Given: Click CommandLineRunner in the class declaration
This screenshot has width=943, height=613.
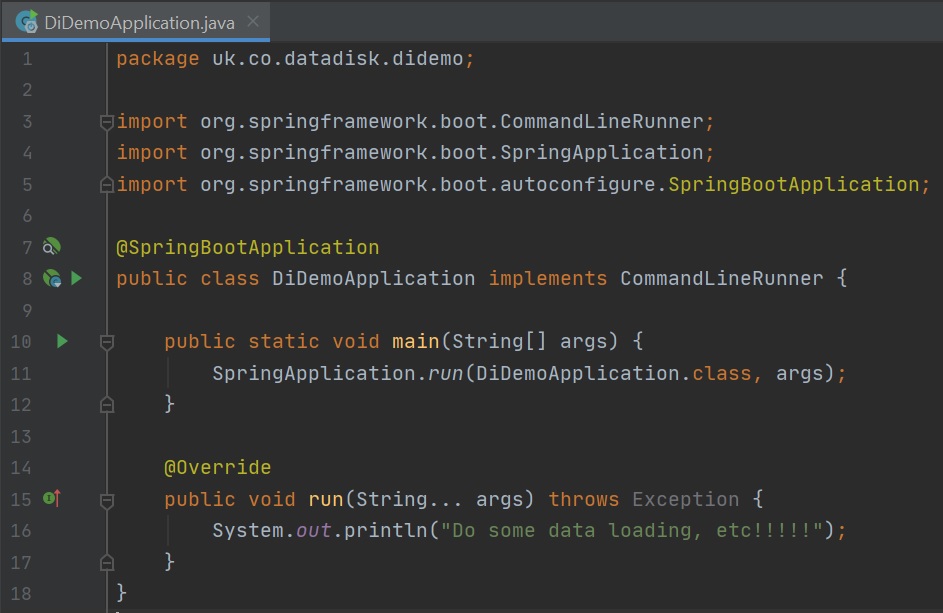Looking at the screenshot, I should click(721, 279).
